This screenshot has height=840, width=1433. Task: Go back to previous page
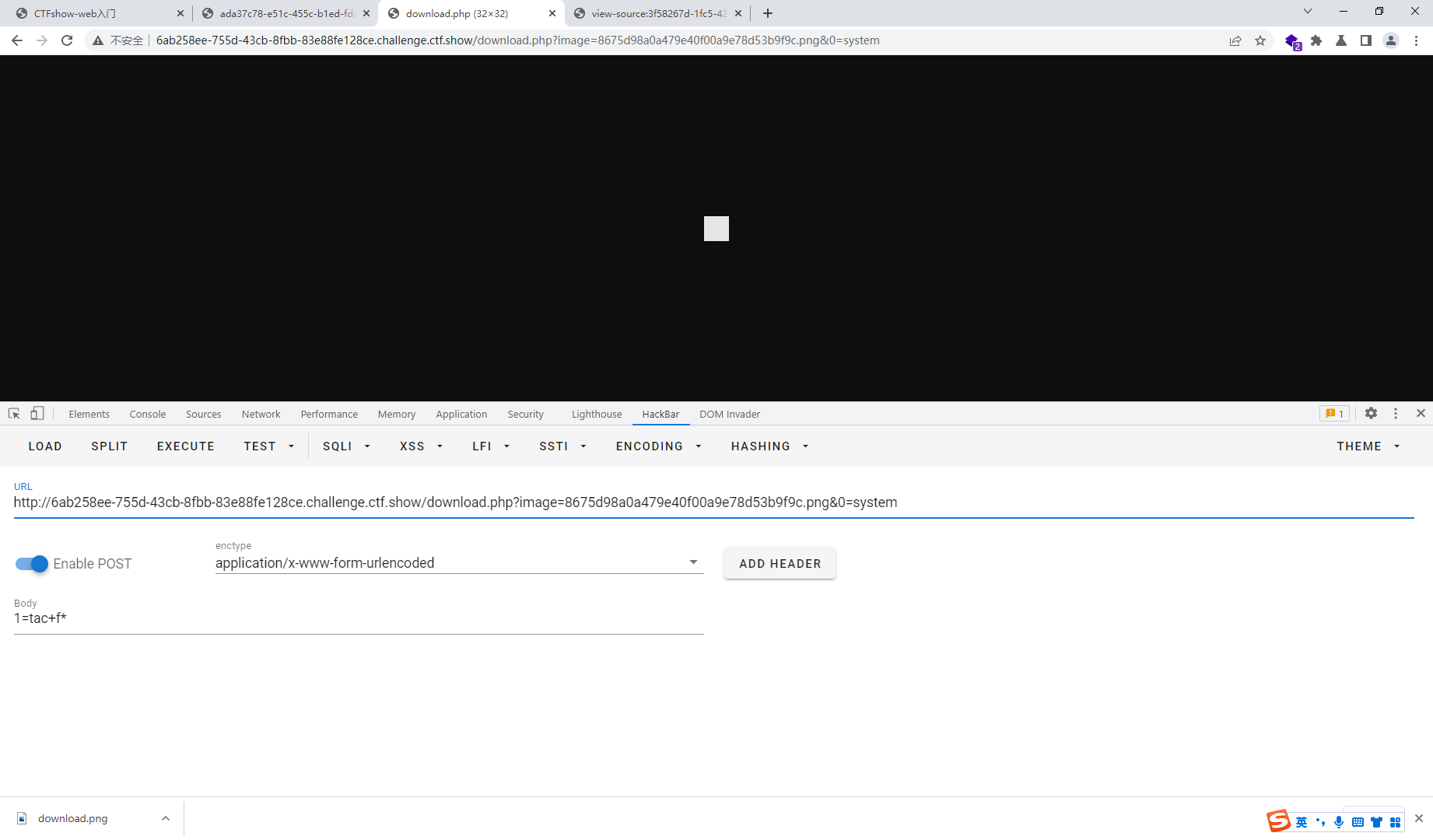(x=17, y=40)
